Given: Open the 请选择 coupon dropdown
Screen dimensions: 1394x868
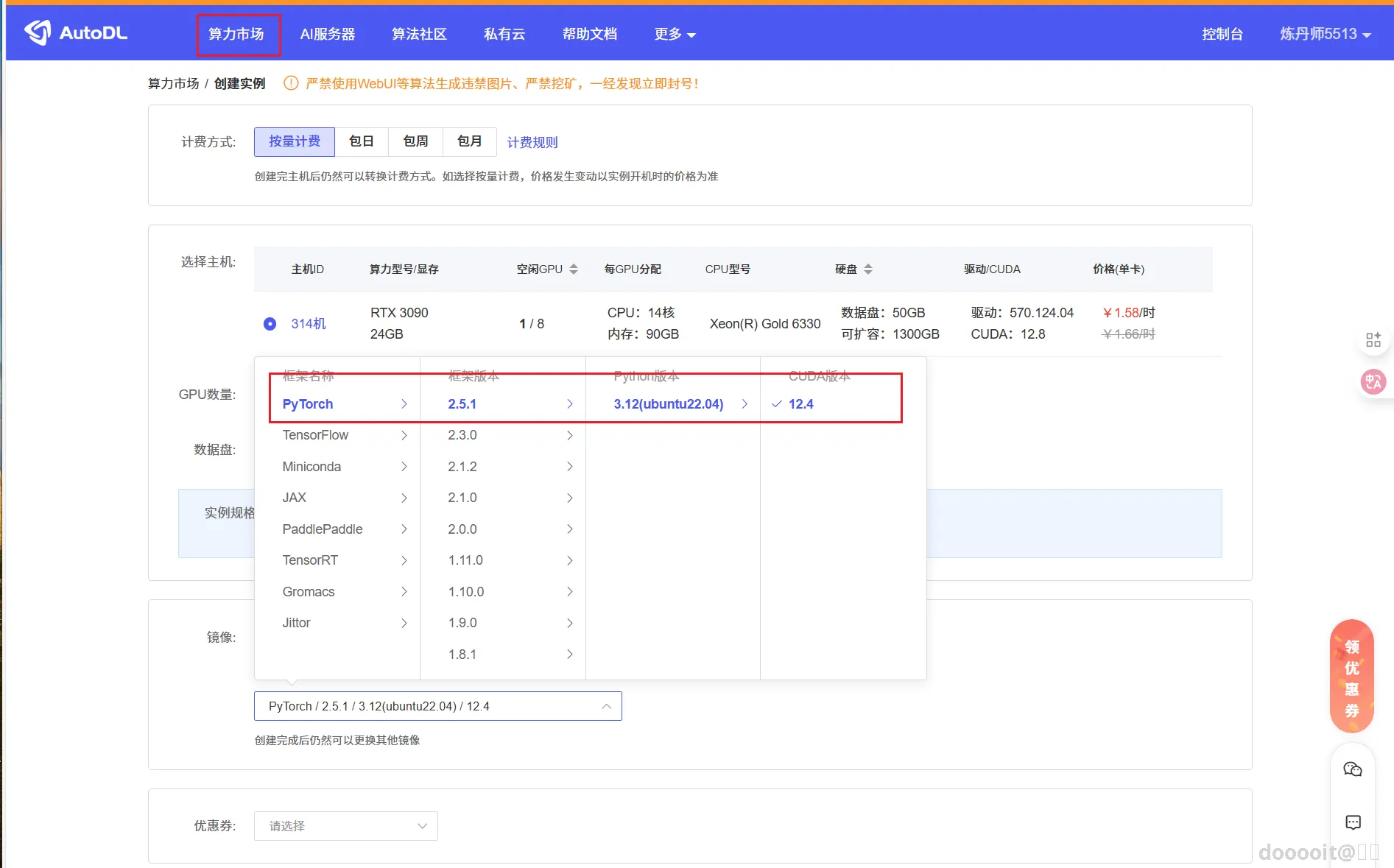Looking at the screenshot, I should [x=345, y=825].
